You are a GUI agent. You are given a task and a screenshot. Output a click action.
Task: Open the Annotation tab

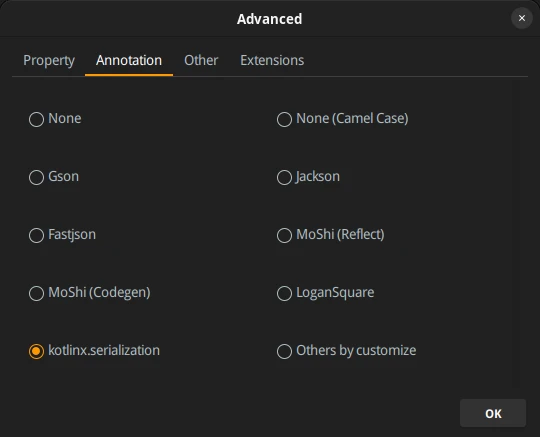pyautogui.click(x=129, y=61)
